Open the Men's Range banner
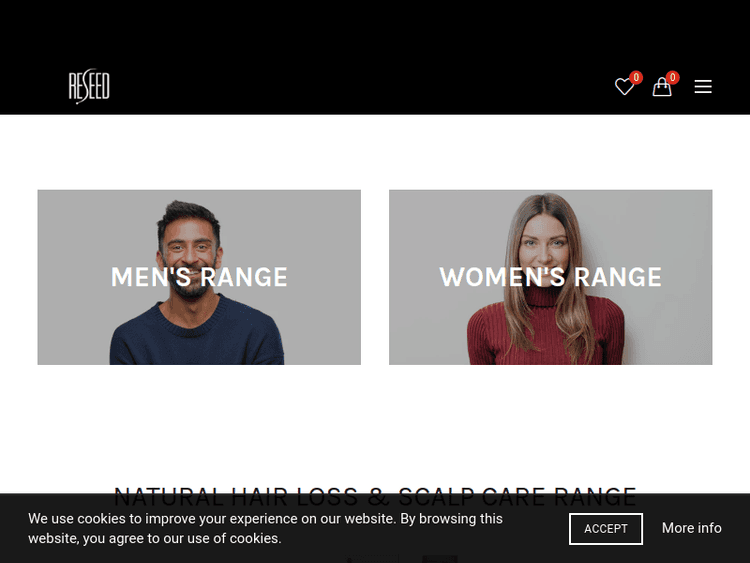 pyautogui.click(x=199, y=277)
